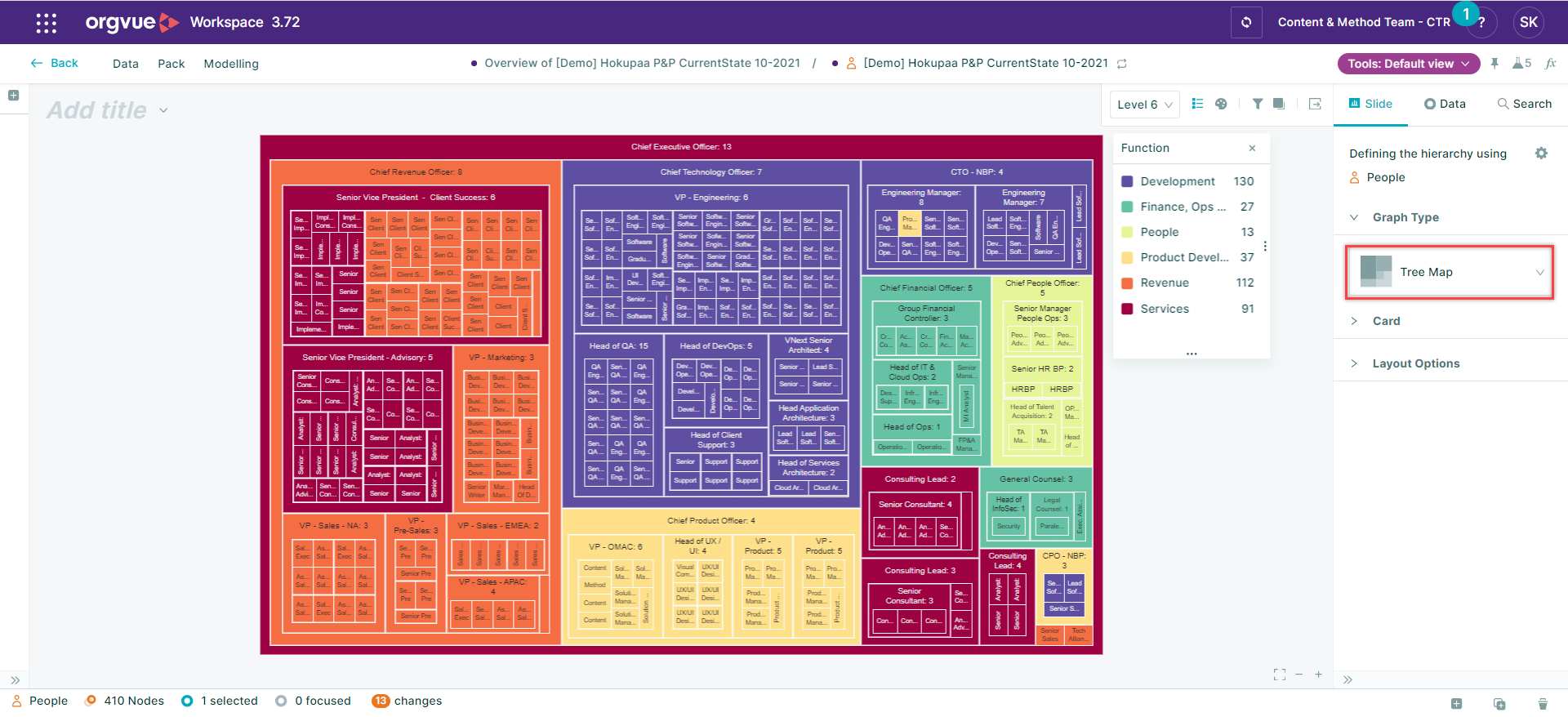Open the Pack menu

171,64
